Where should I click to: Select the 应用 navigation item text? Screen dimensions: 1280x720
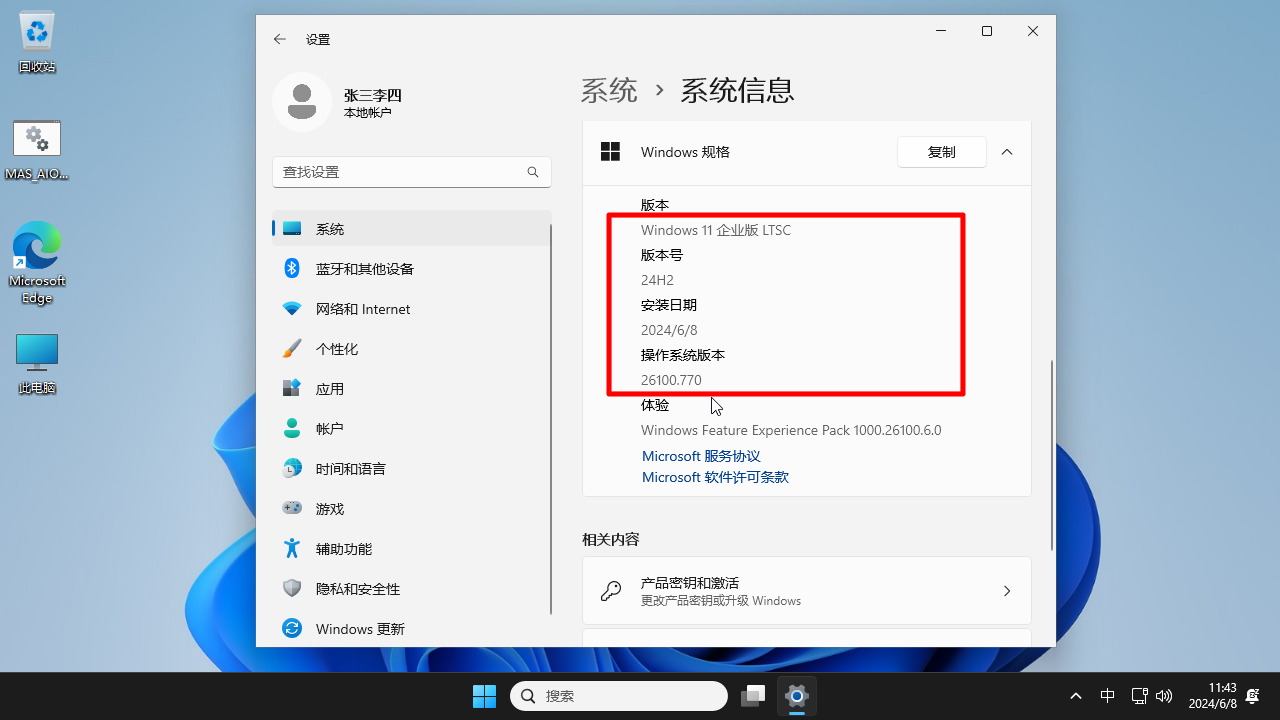tap(330, 389)
